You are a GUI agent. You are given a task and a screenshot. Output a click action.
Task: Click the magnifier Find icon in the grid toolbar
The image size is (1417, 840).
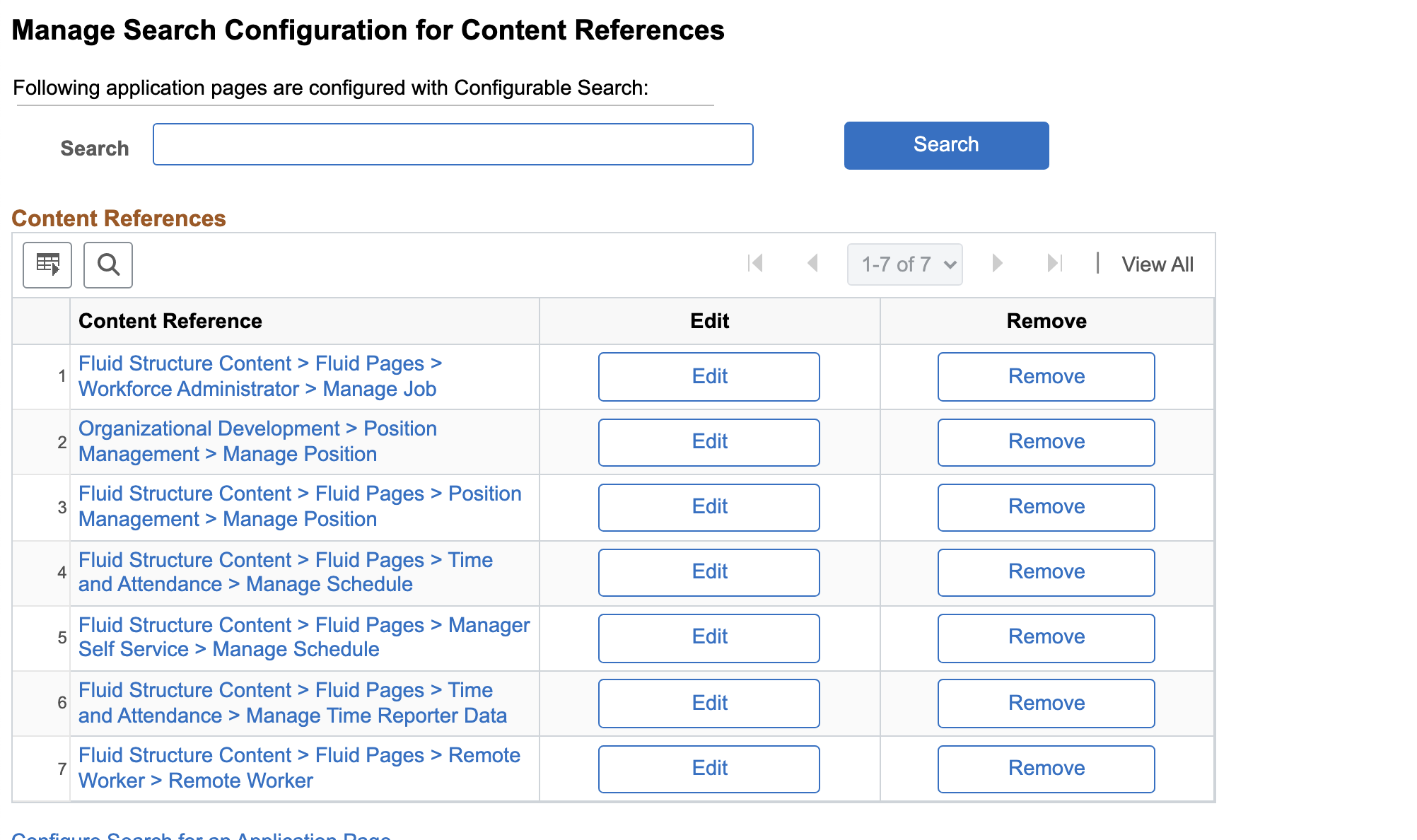point(108,265)
